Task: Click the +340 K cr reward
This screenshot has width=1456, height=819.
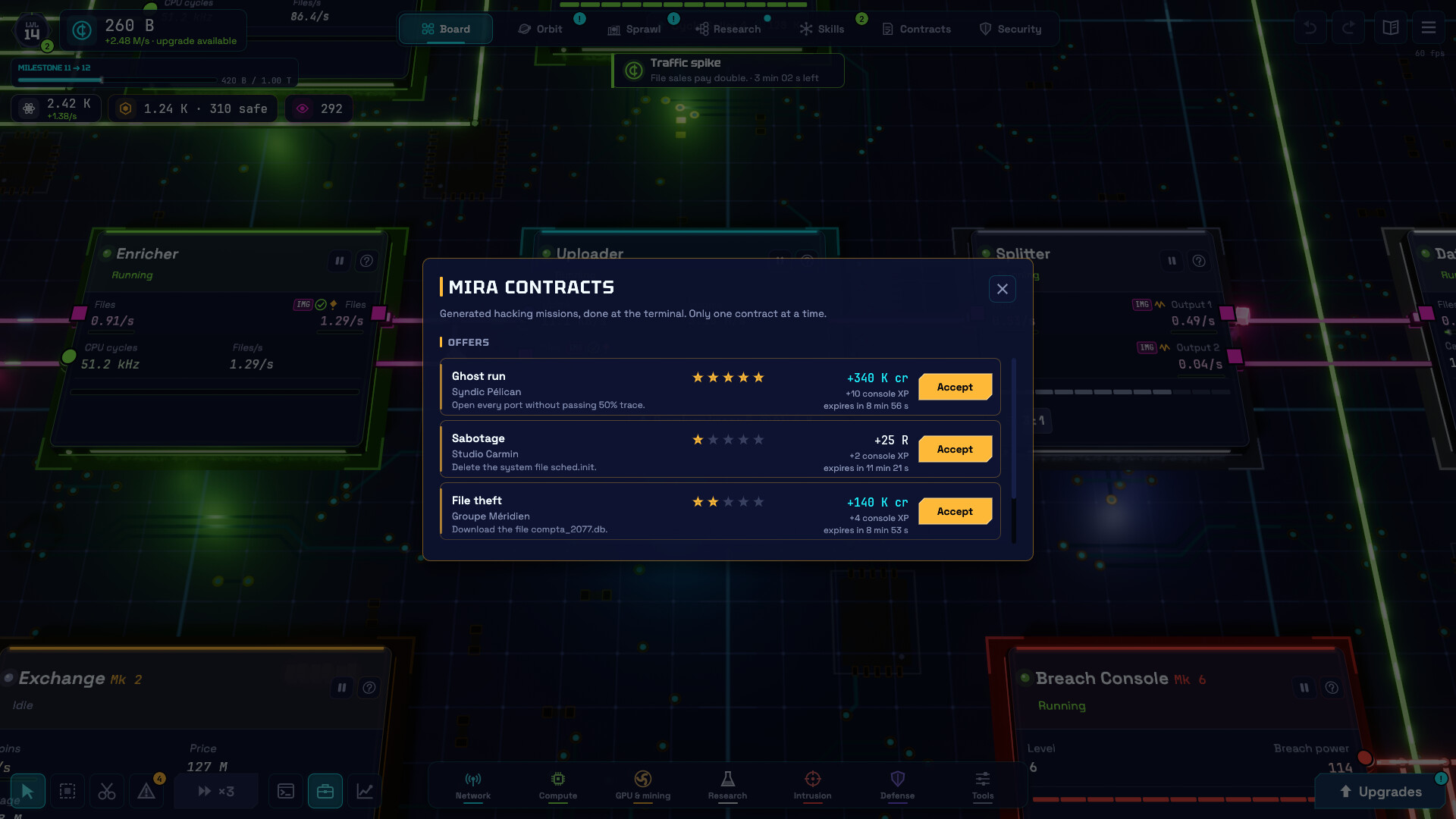Action: click(x=877, y=378)
